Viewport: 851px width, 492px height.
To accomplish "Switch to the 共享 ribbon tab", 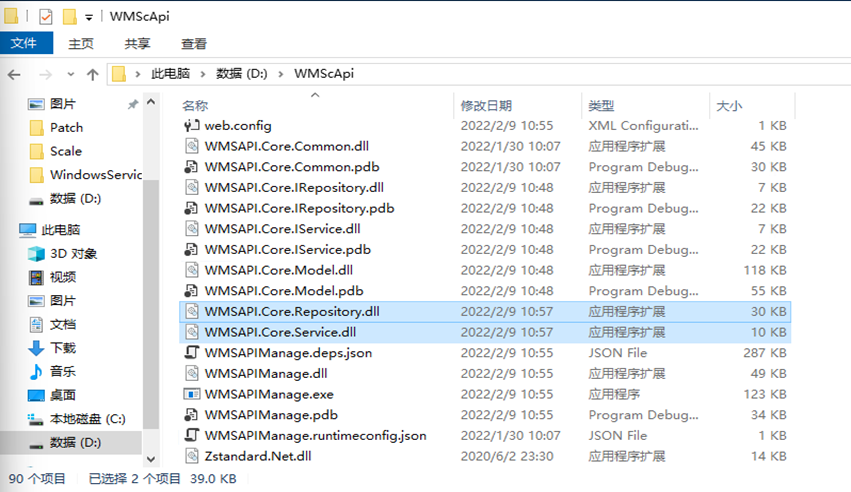I will click(x=137, y=43).
